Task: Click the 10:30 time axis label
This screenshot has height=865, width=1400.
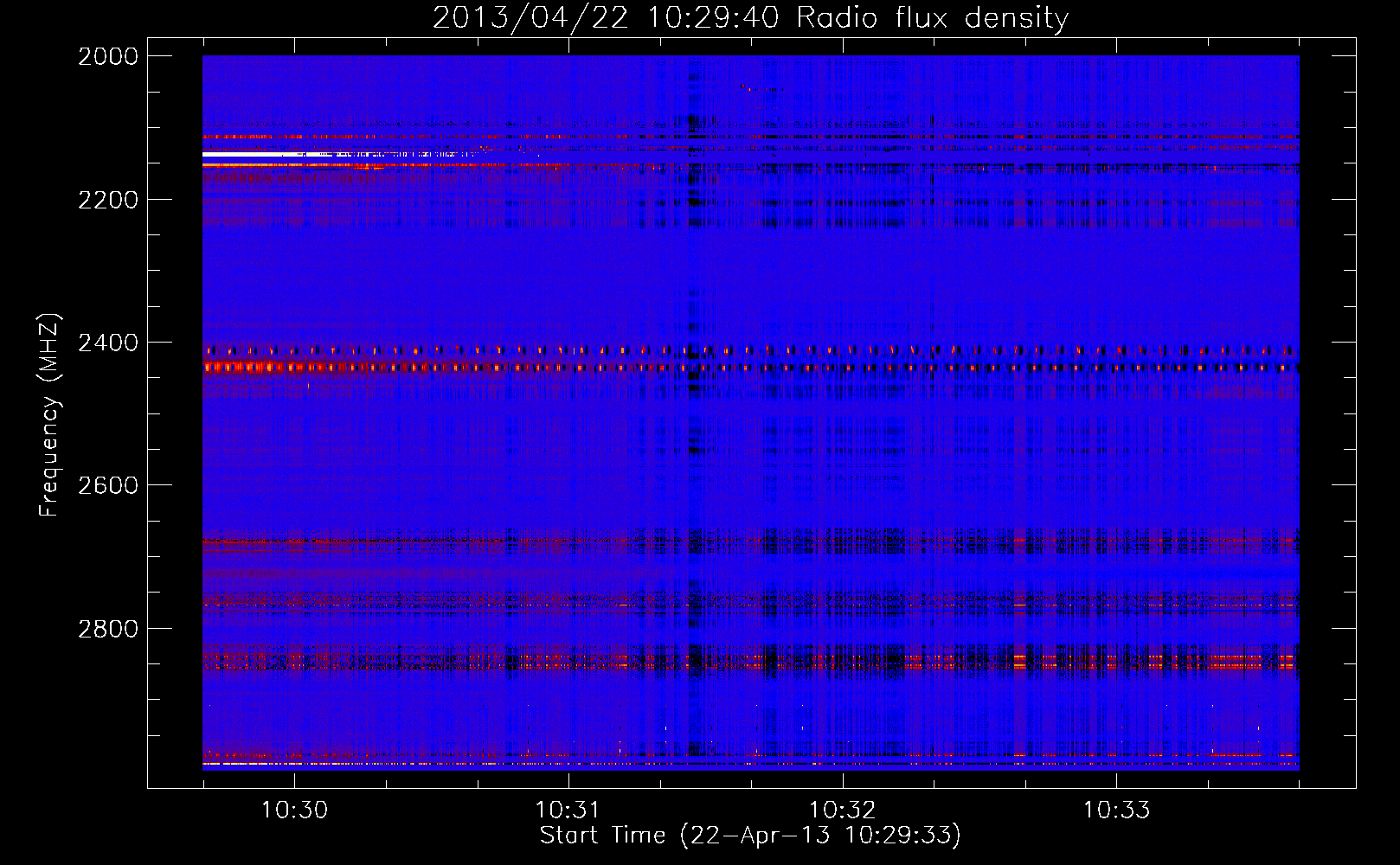Action: [295, 810]
